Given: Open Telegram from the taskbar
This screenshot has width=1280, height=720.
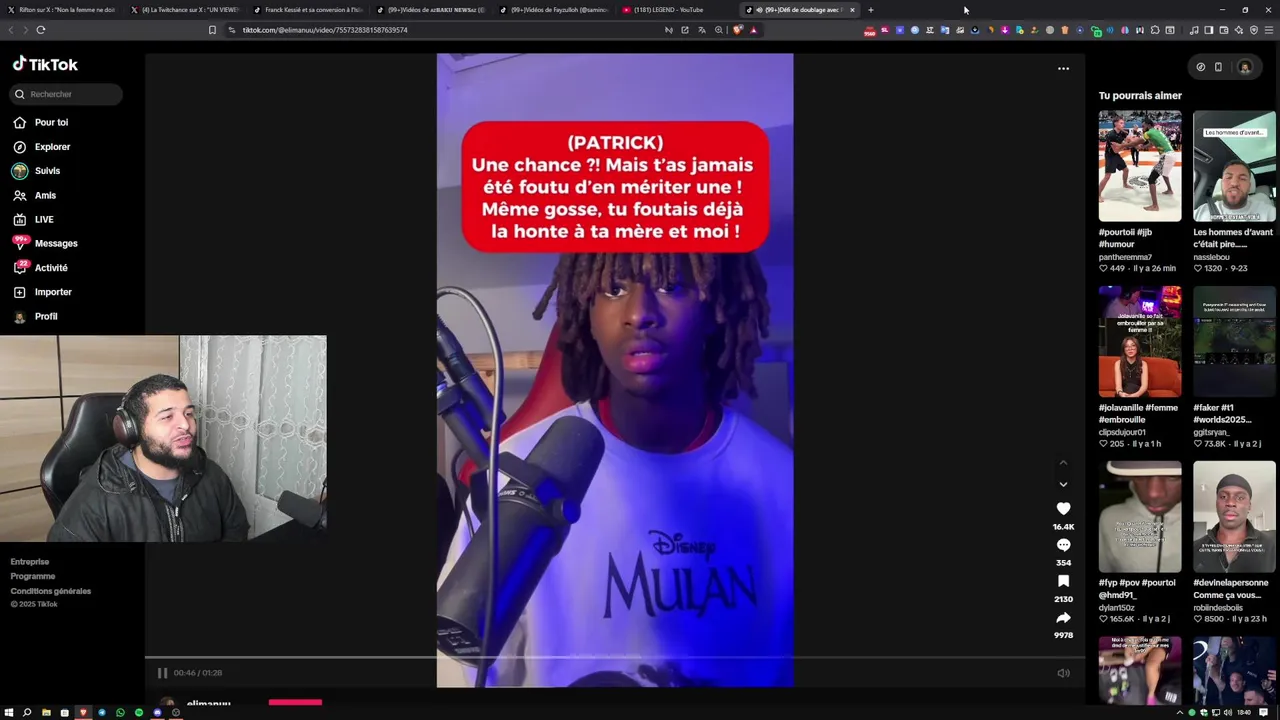Looking at the screenshot, I should point(102,712).
